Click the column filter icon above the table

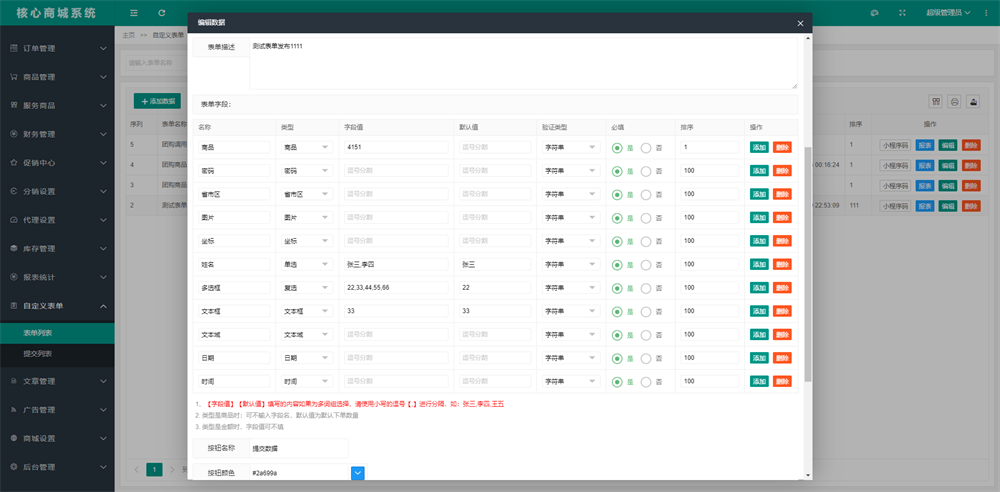point(936,101)
